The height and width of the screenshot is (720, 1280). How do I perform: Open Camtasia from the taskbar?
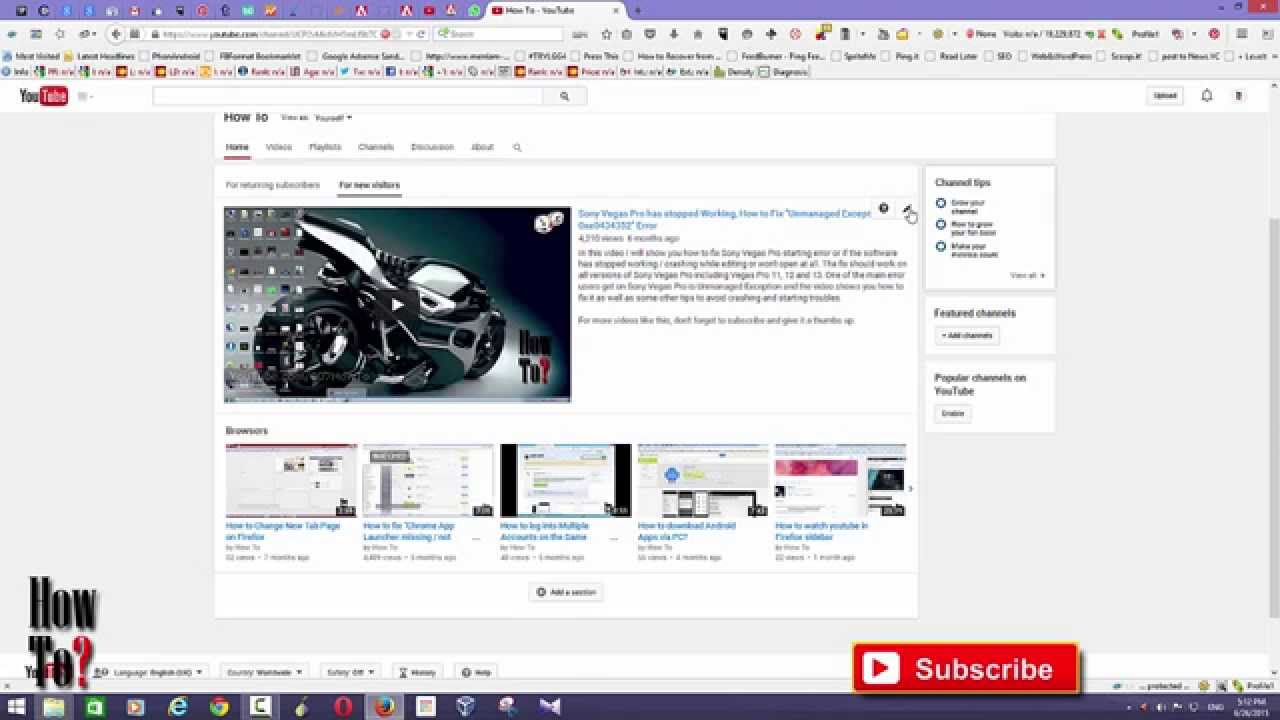[260, 707]
